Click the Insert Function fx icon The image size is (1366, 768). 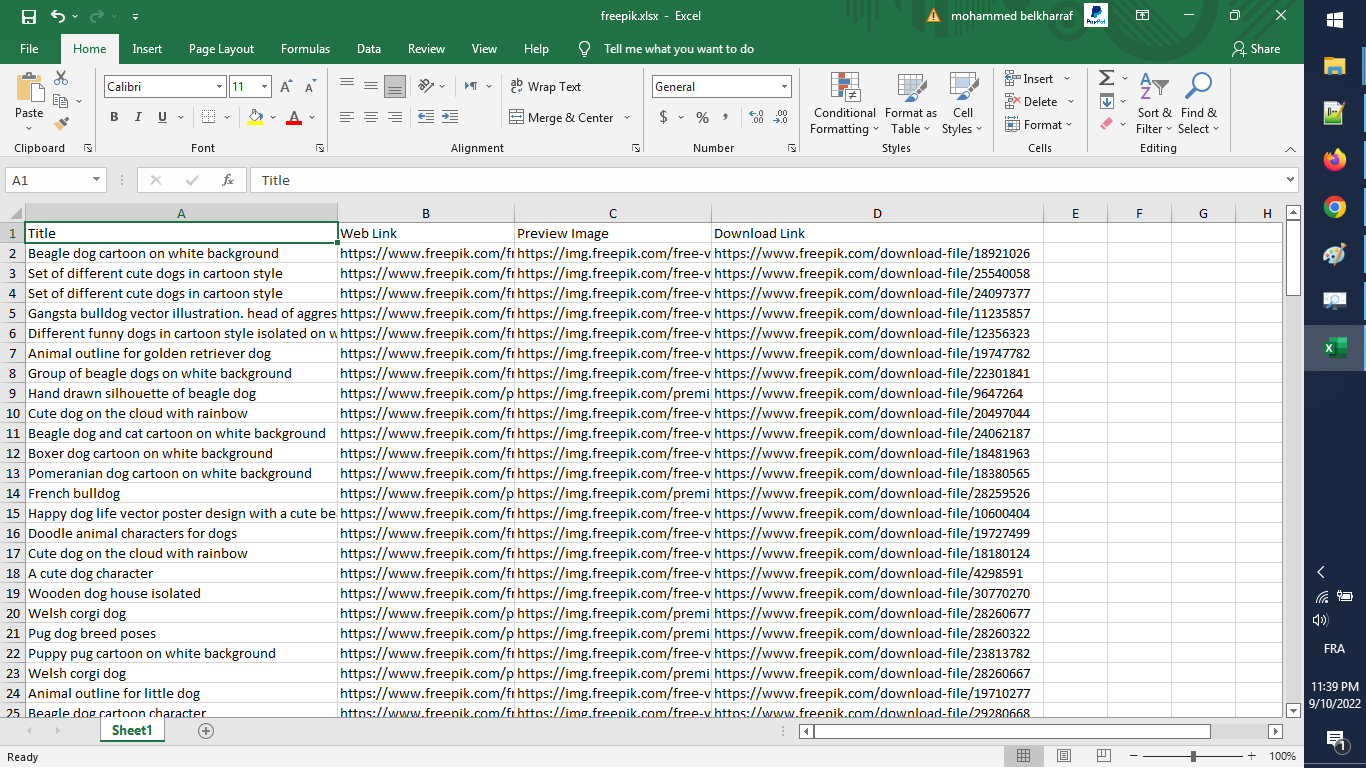228,180
